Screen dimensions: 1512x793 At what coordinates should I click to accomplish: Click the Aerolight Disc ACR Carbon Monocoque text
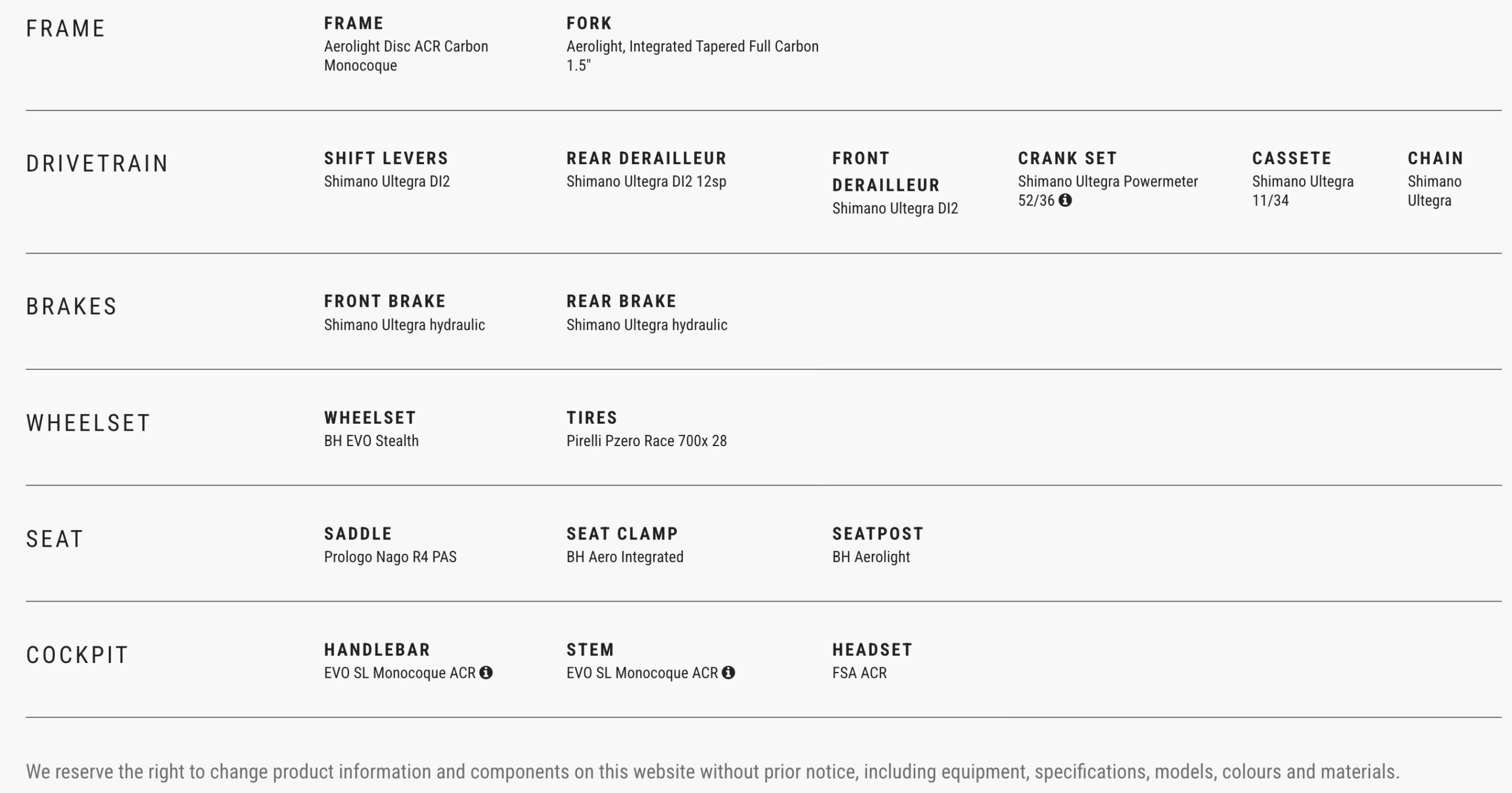(406, 56)
